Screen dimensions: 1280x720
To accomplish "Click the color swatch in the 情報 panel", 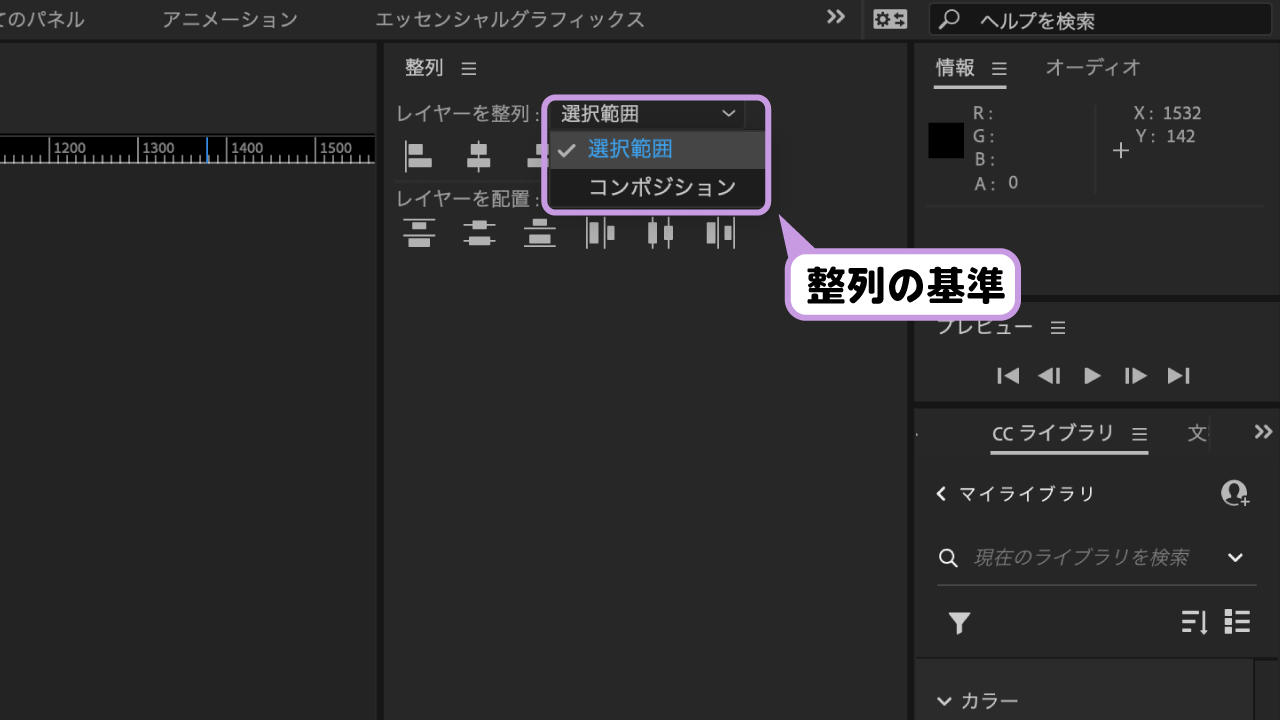I will 945,141.
